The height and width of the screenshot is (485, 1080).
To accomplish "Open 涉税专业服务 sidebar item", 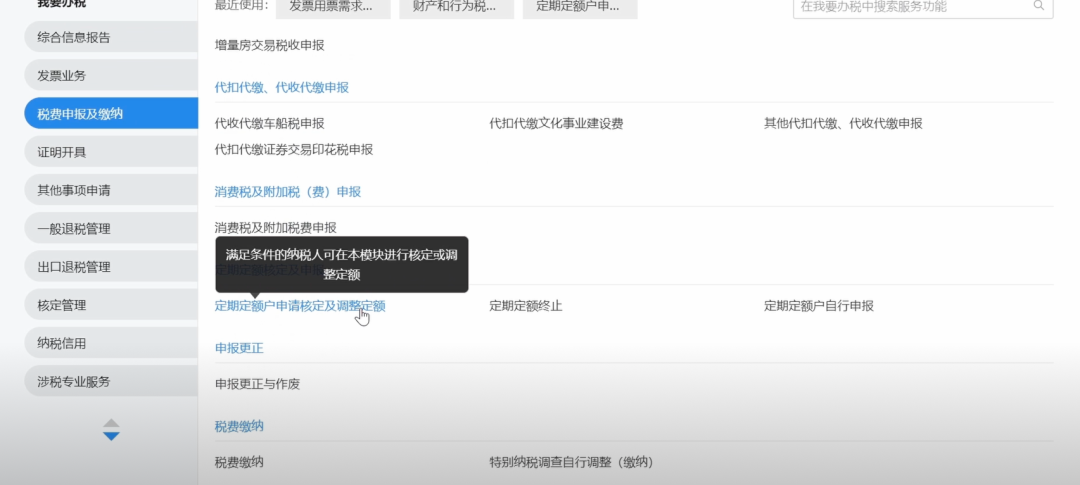I will pos(111,382).
